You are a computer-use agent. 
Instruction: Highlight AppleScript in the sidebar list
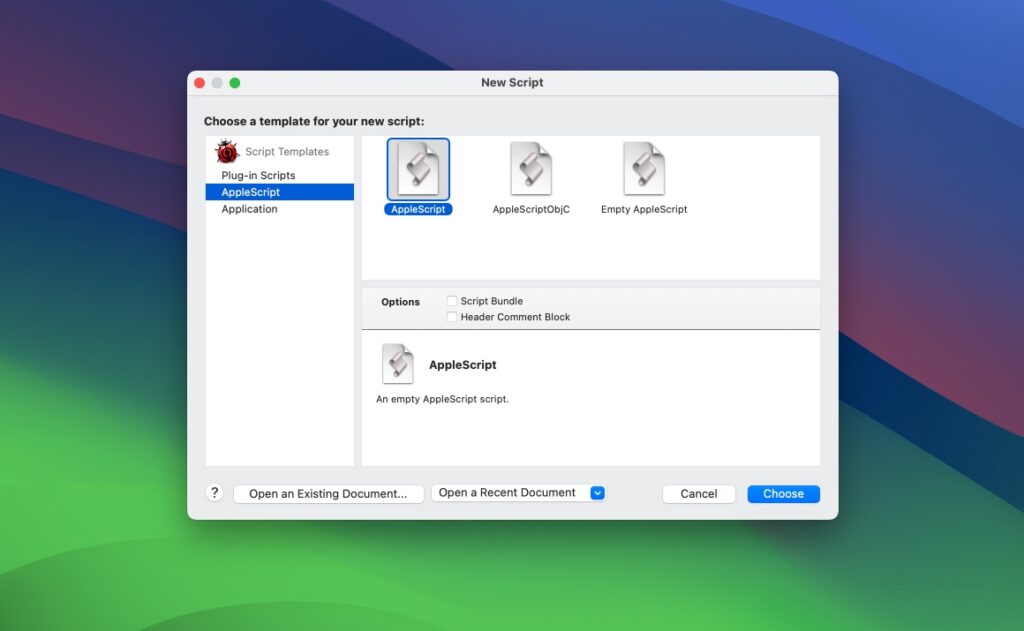tap(249, 191)
